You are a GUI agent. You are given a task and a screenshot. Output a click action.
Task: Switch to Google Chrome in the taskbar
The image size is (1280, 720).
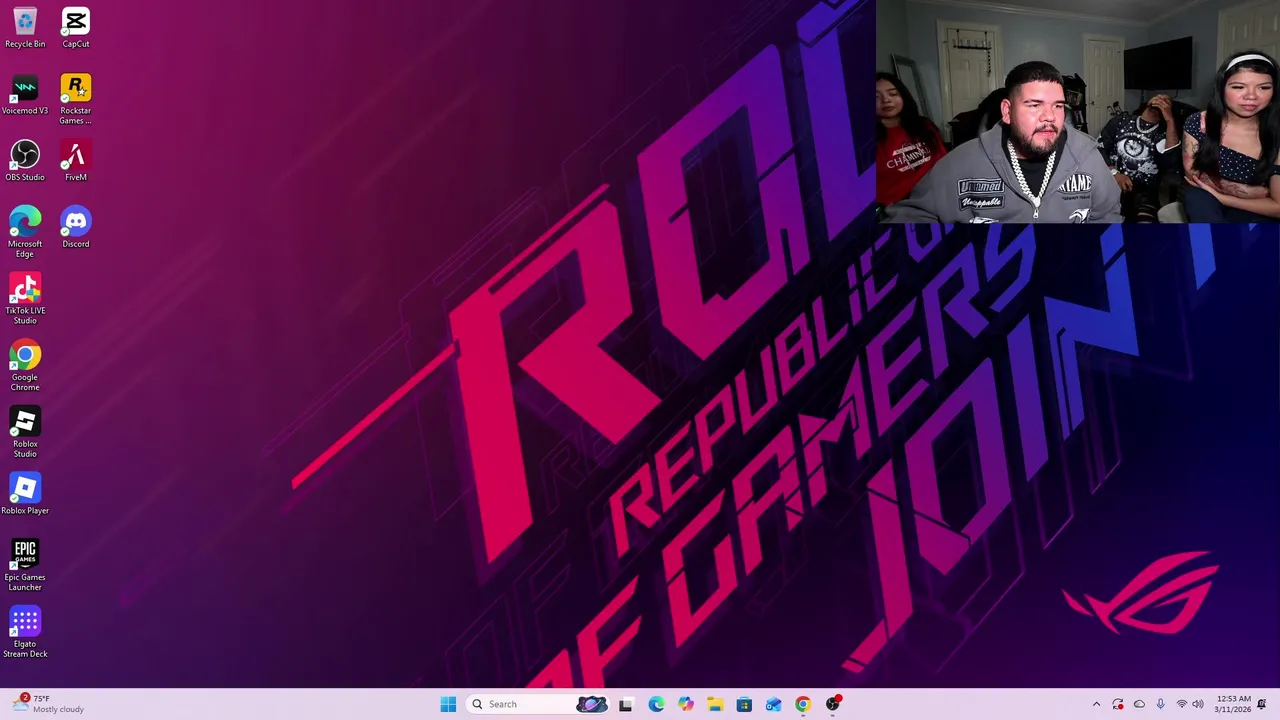coord(803,704)
